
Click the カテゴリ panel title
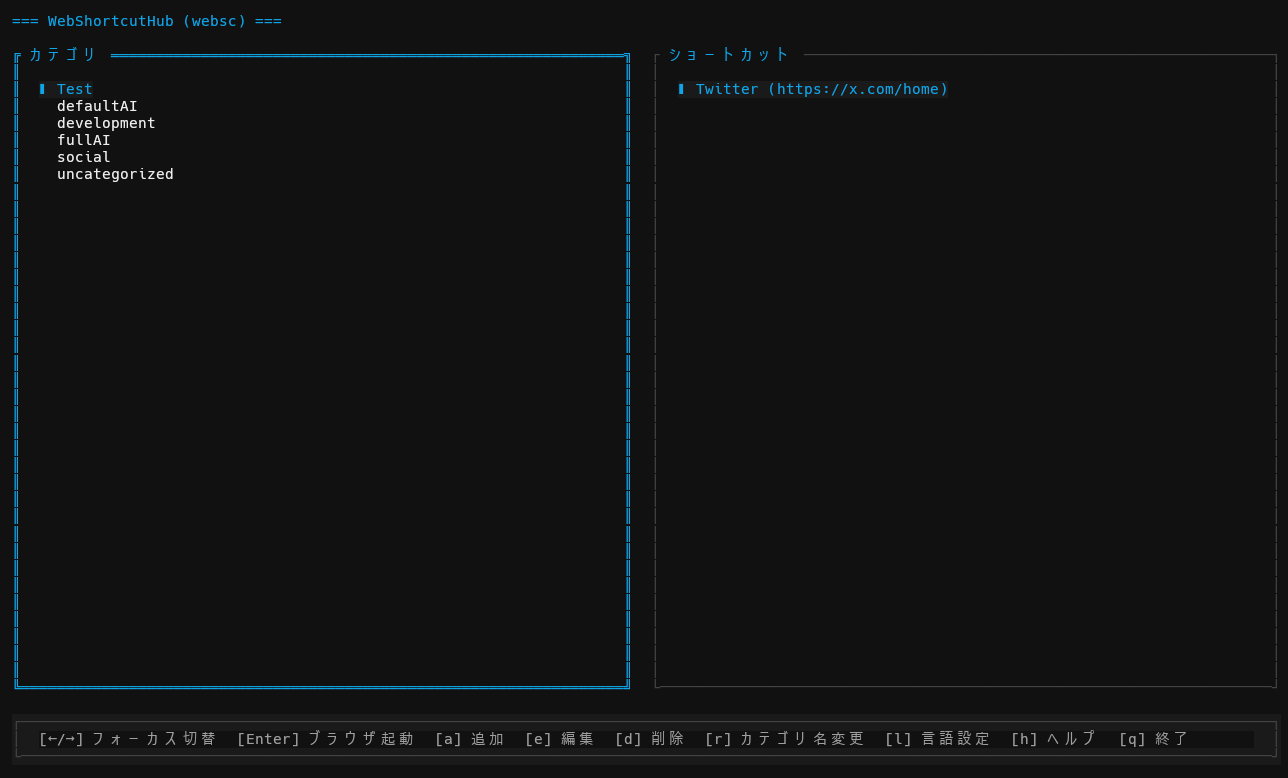63,55
